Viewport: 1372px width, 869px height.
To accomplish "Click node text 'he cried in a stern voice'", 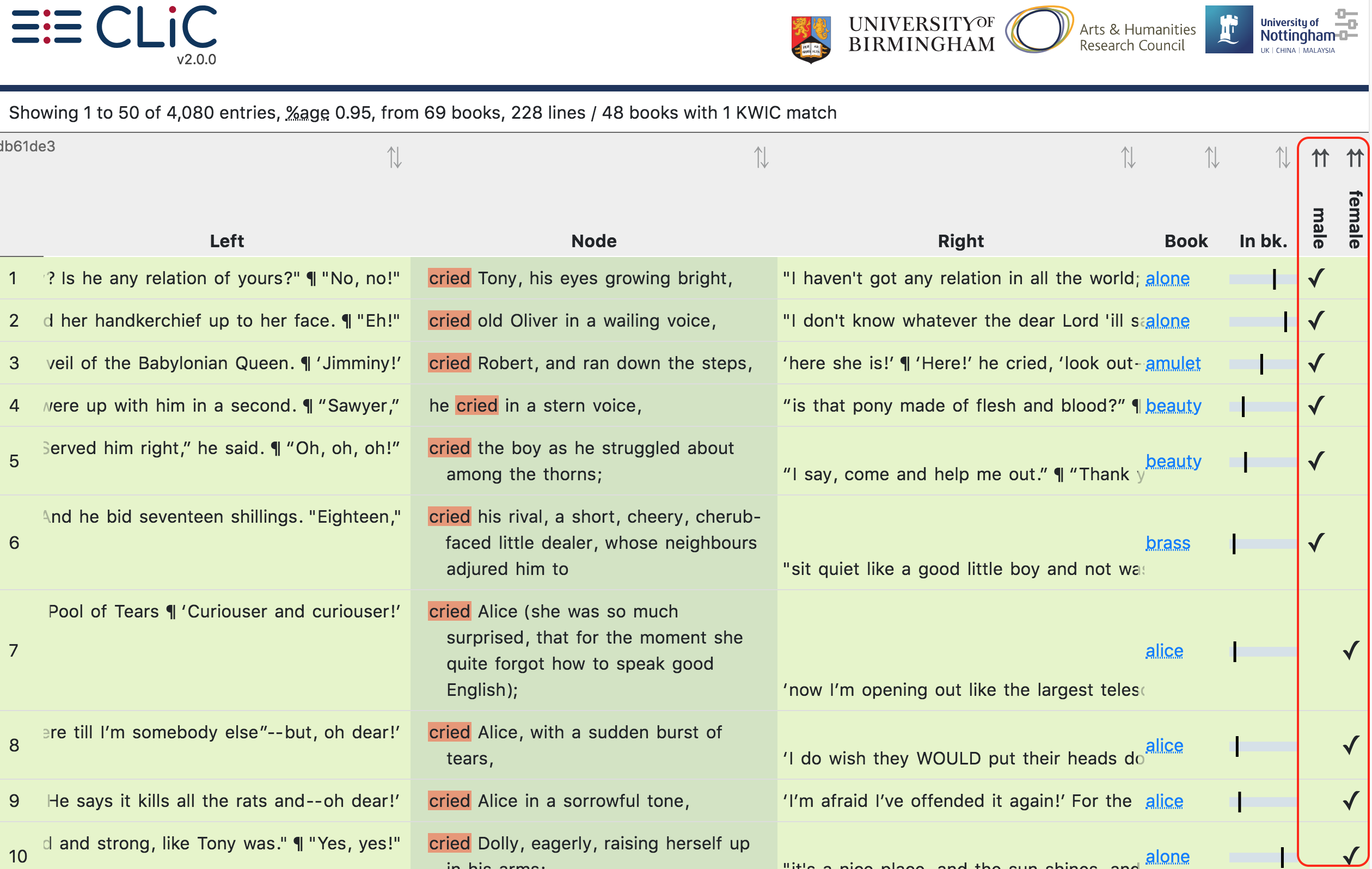I will pyautogui.click(x=535, y=406).
